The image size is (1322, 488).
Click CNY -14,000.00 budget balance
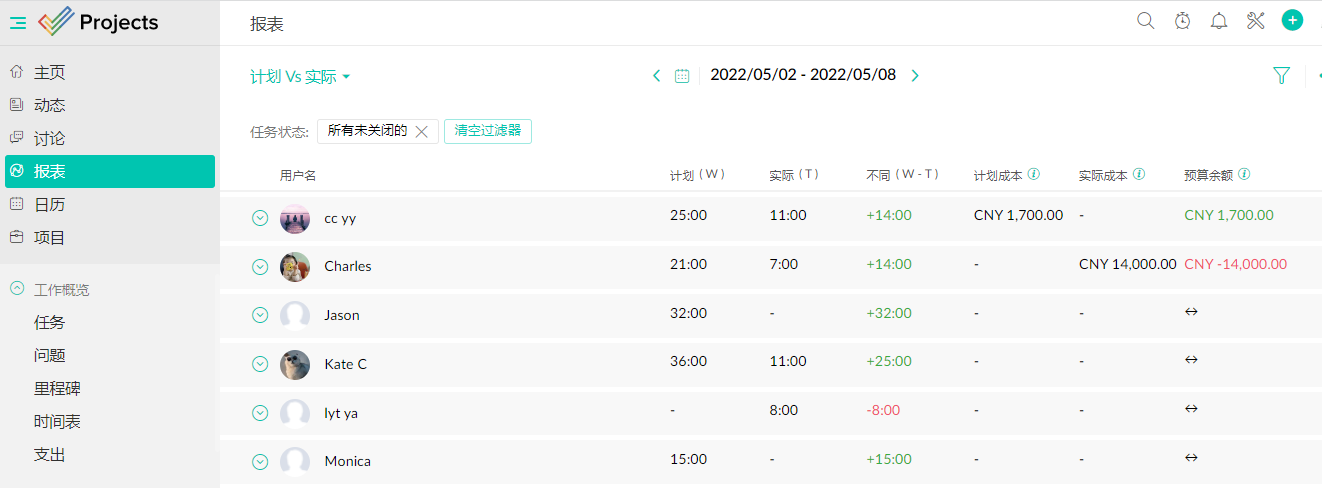[1235, 265]
